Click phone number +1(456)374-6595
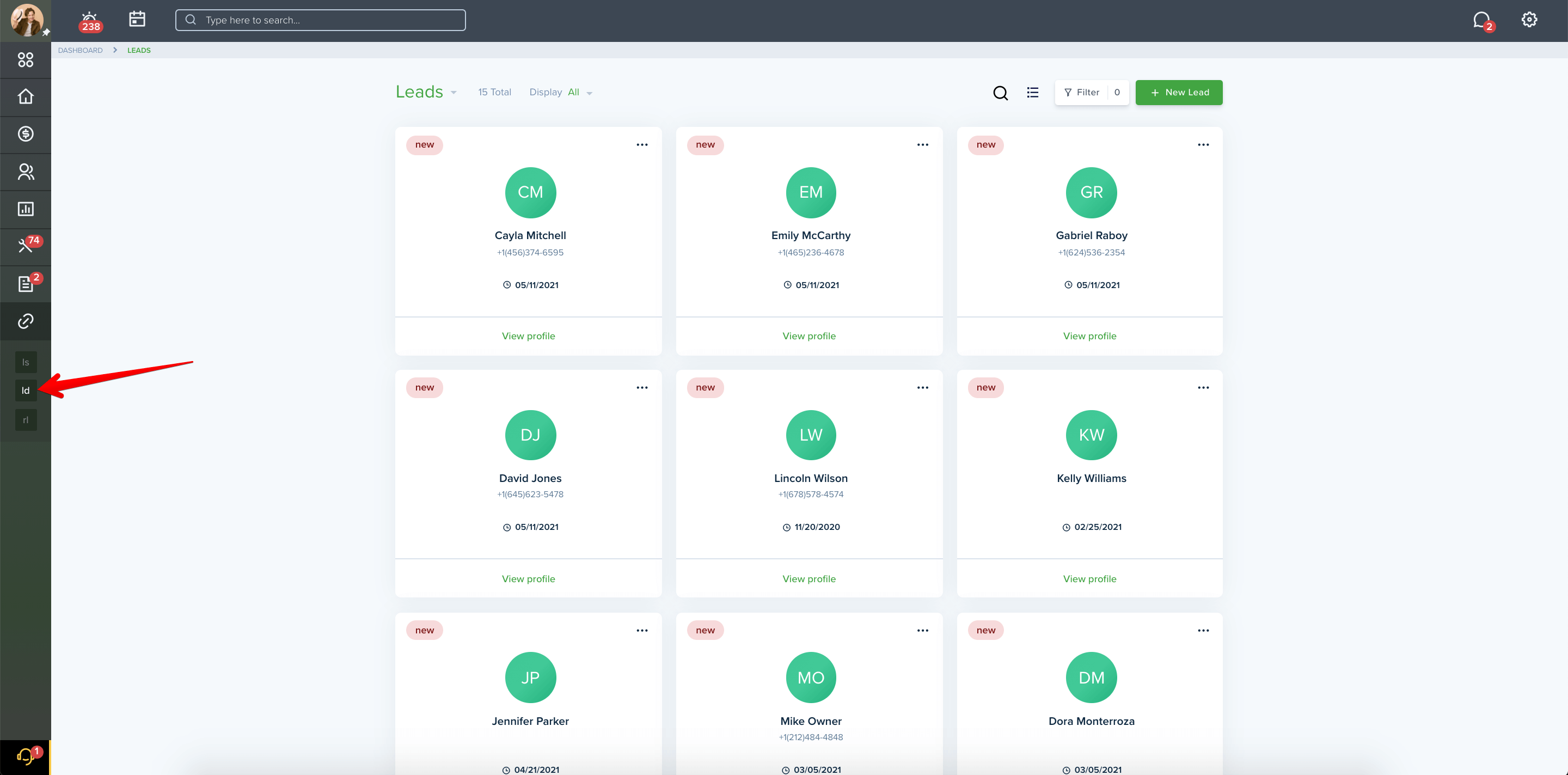 [x=530, y=253]
